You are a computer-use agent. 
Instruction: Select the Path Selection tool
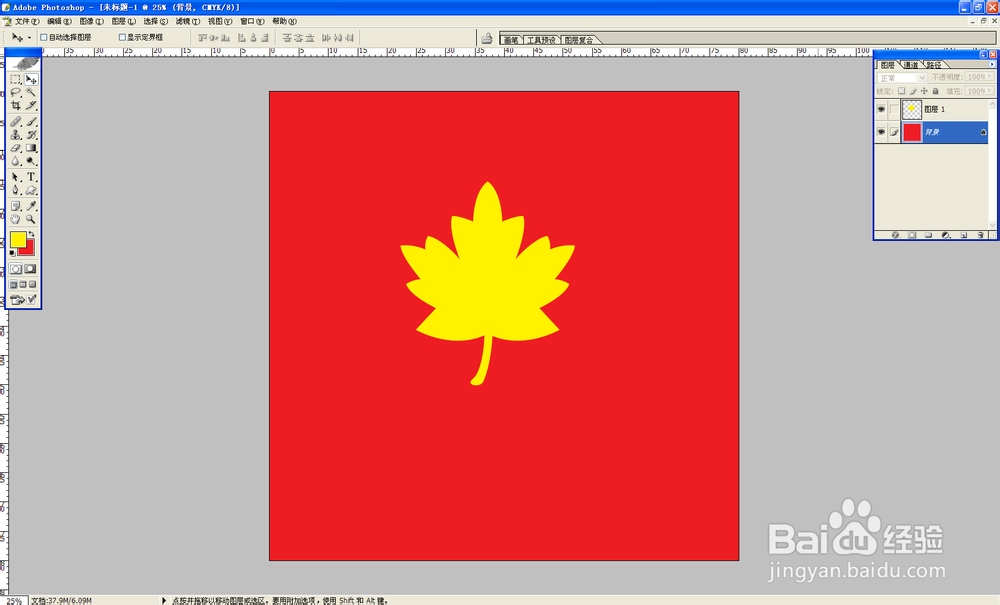coord(16,177)
